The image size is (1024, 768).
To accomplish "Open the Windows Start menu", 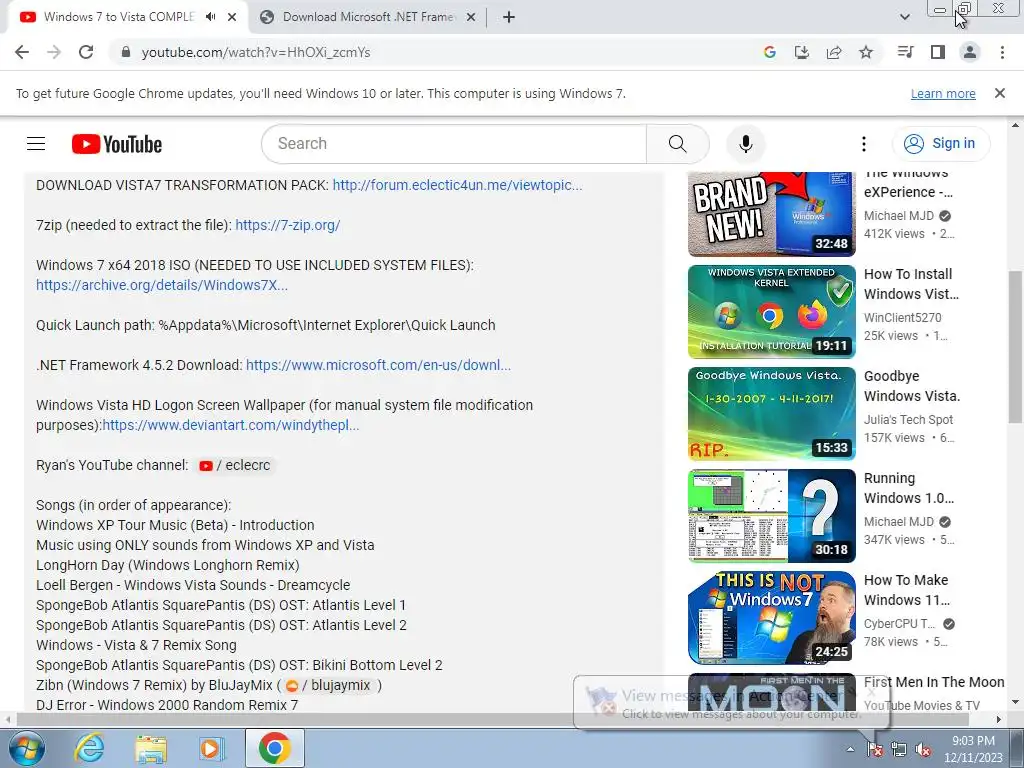I will [27, 748].
